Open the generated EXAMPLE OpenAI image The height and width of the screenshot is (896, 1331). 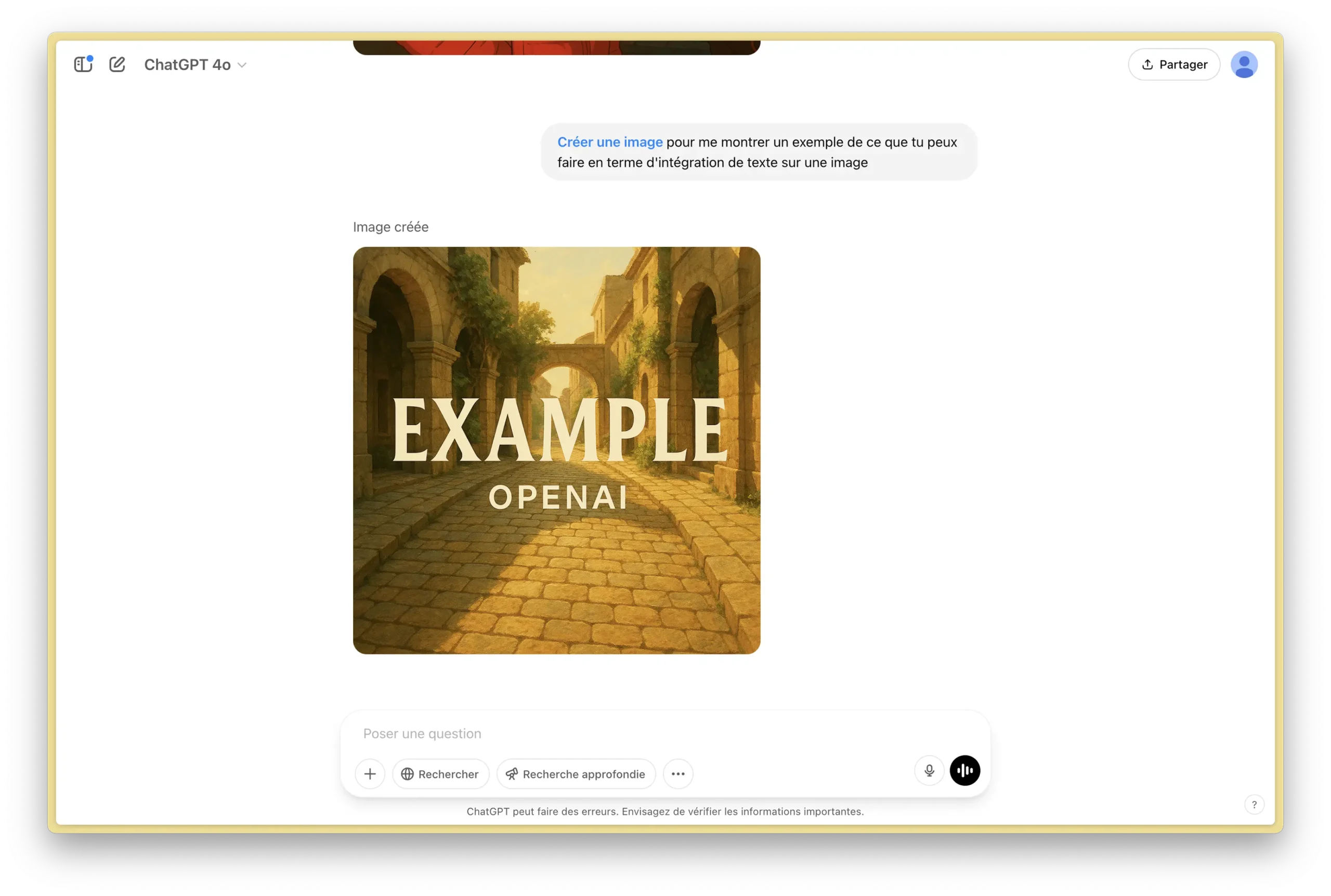[x=556, y=450]
